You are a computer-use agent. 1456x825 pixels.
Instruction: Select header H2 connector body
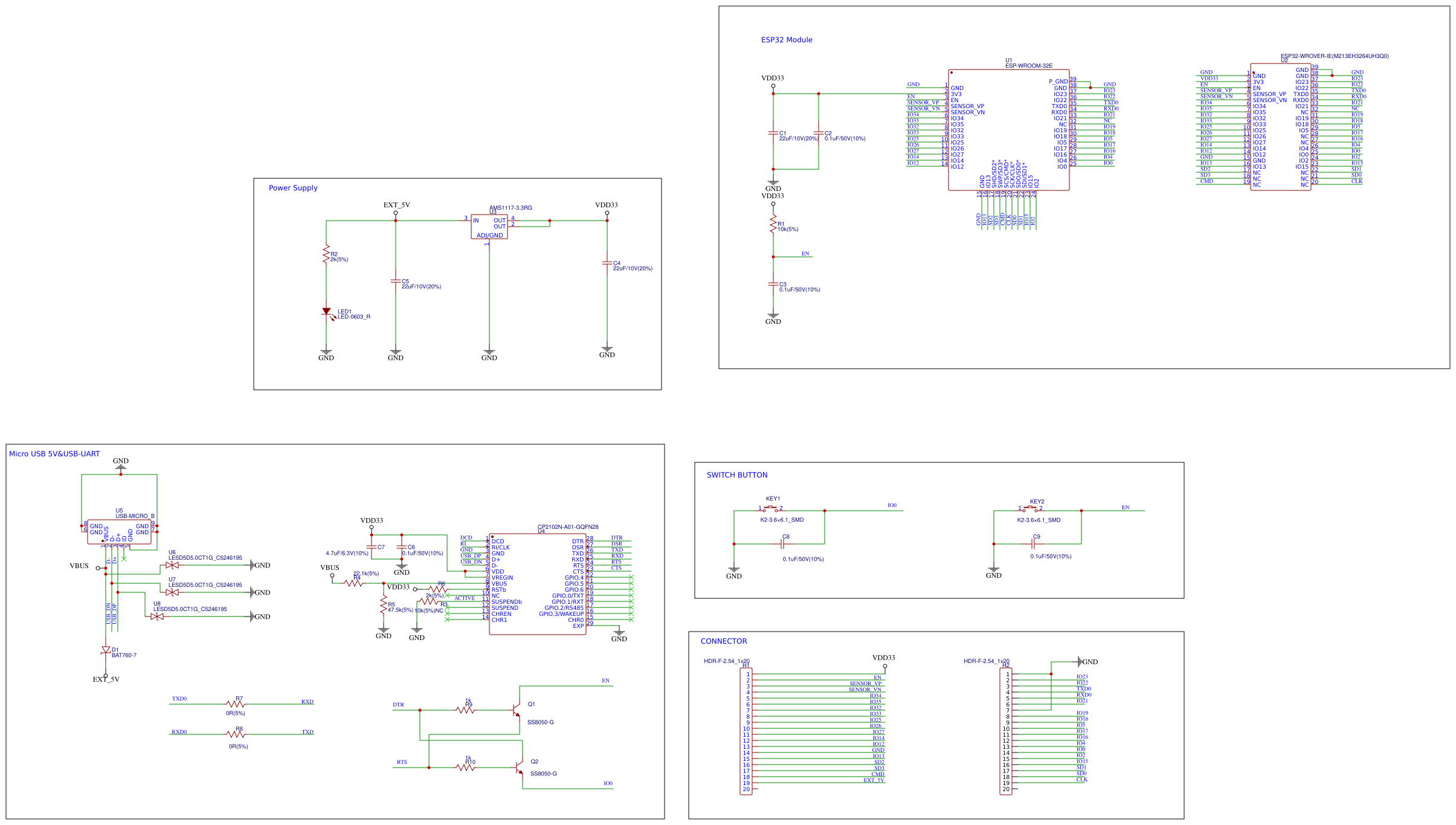pos(1006,731)
